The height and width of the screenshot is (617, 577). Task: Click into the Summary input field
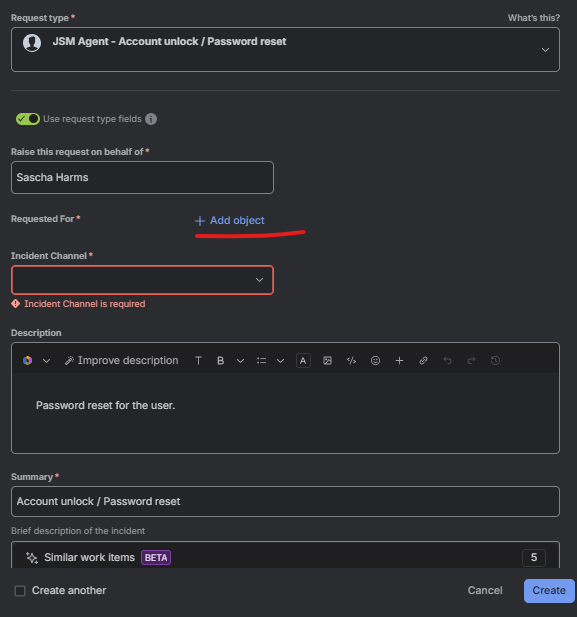tap(285, 501)
